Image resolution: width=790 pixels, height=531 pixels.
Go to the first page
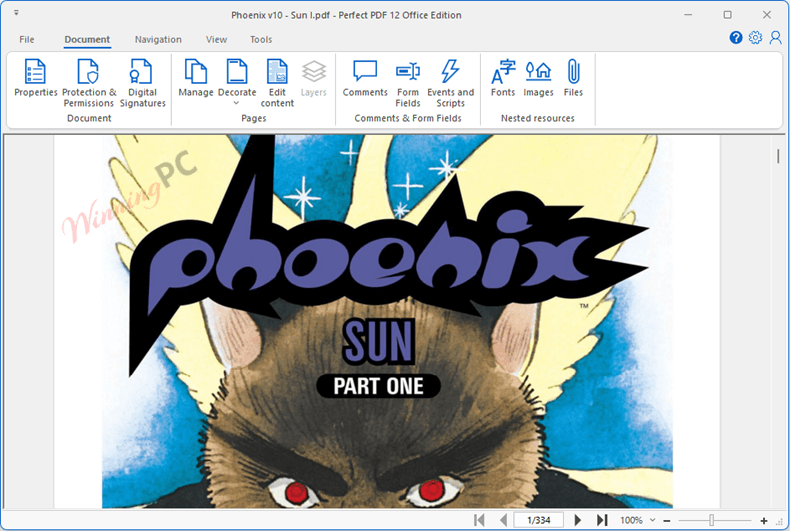pos(479,520)
